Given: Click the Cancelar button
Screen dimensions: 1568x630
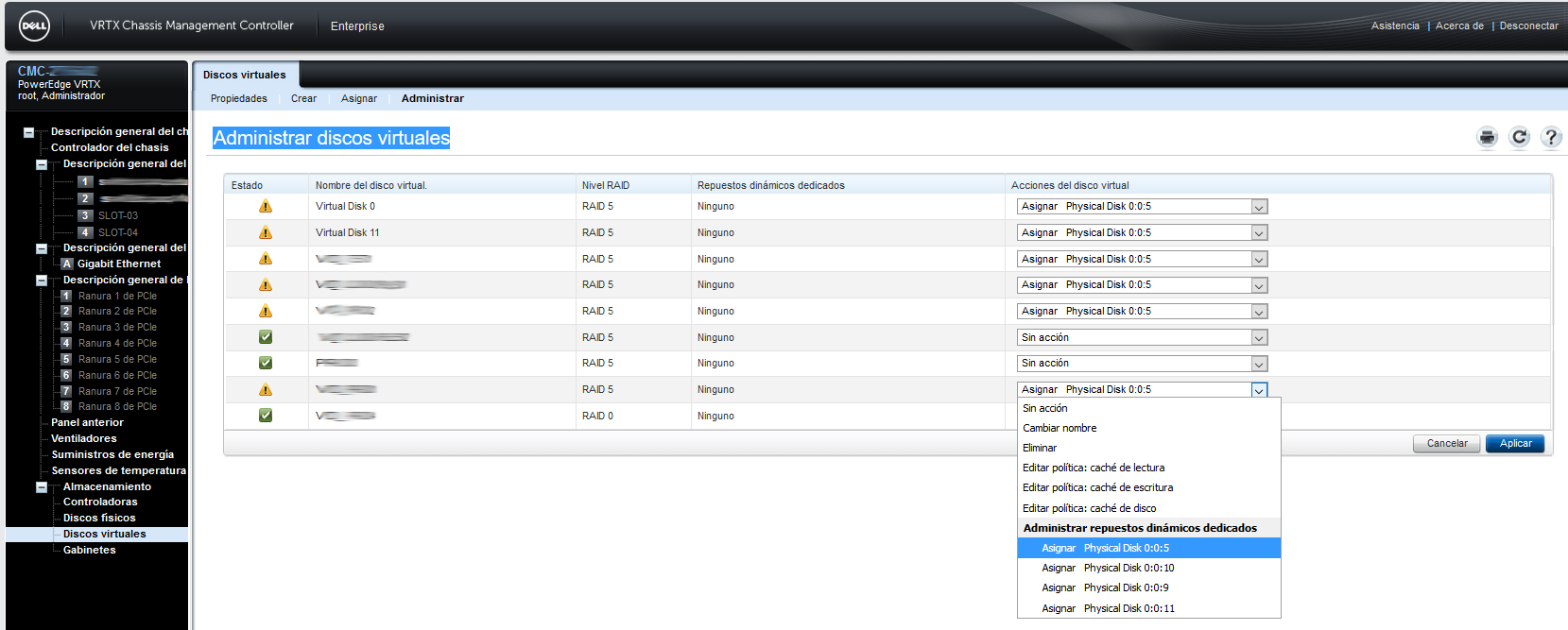Looking at the screenshot, I should (1446, 443).
